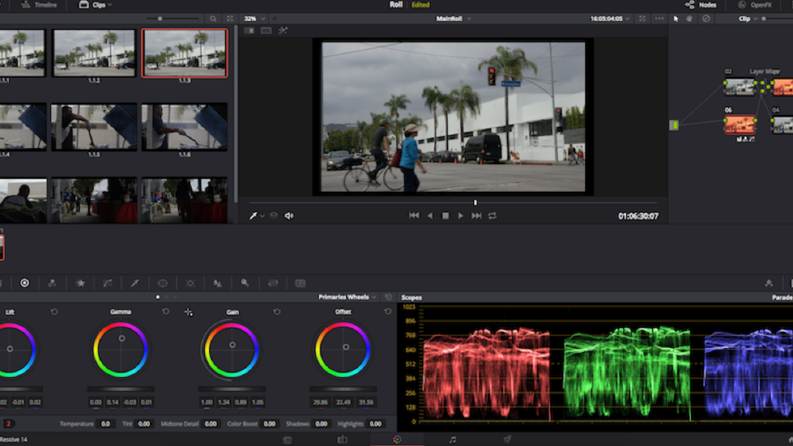Open the Tracker palette icon
The image size is (793, 446).
190,283
